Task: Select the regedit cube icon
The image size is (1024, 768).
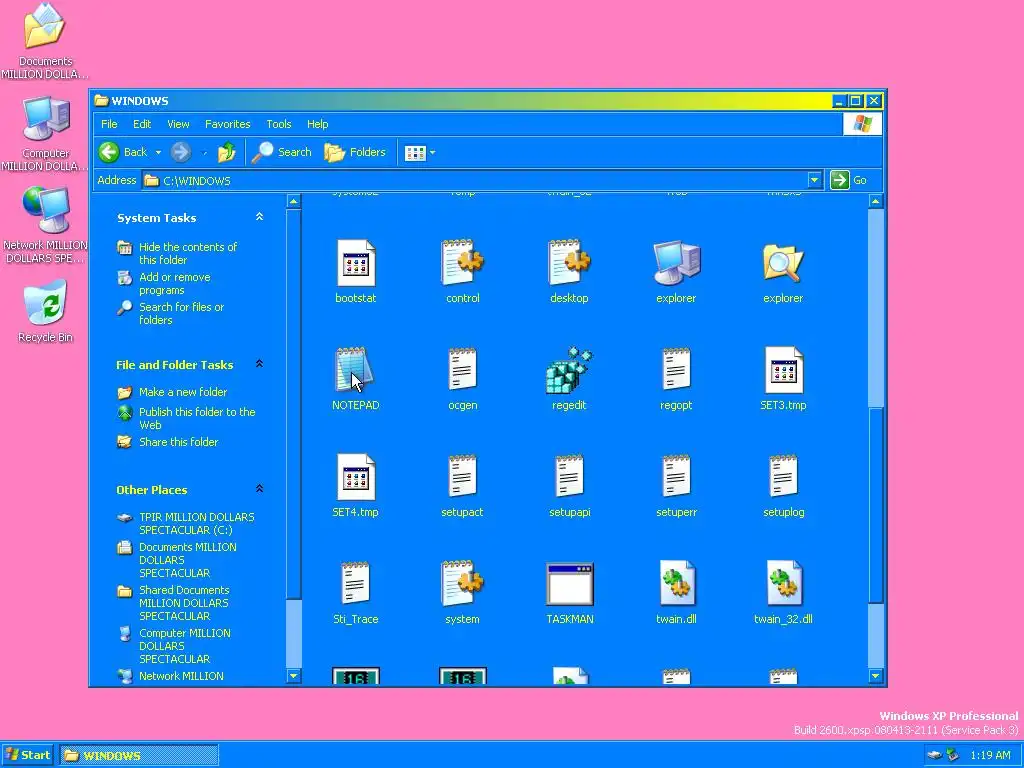Action: (569, 370)
